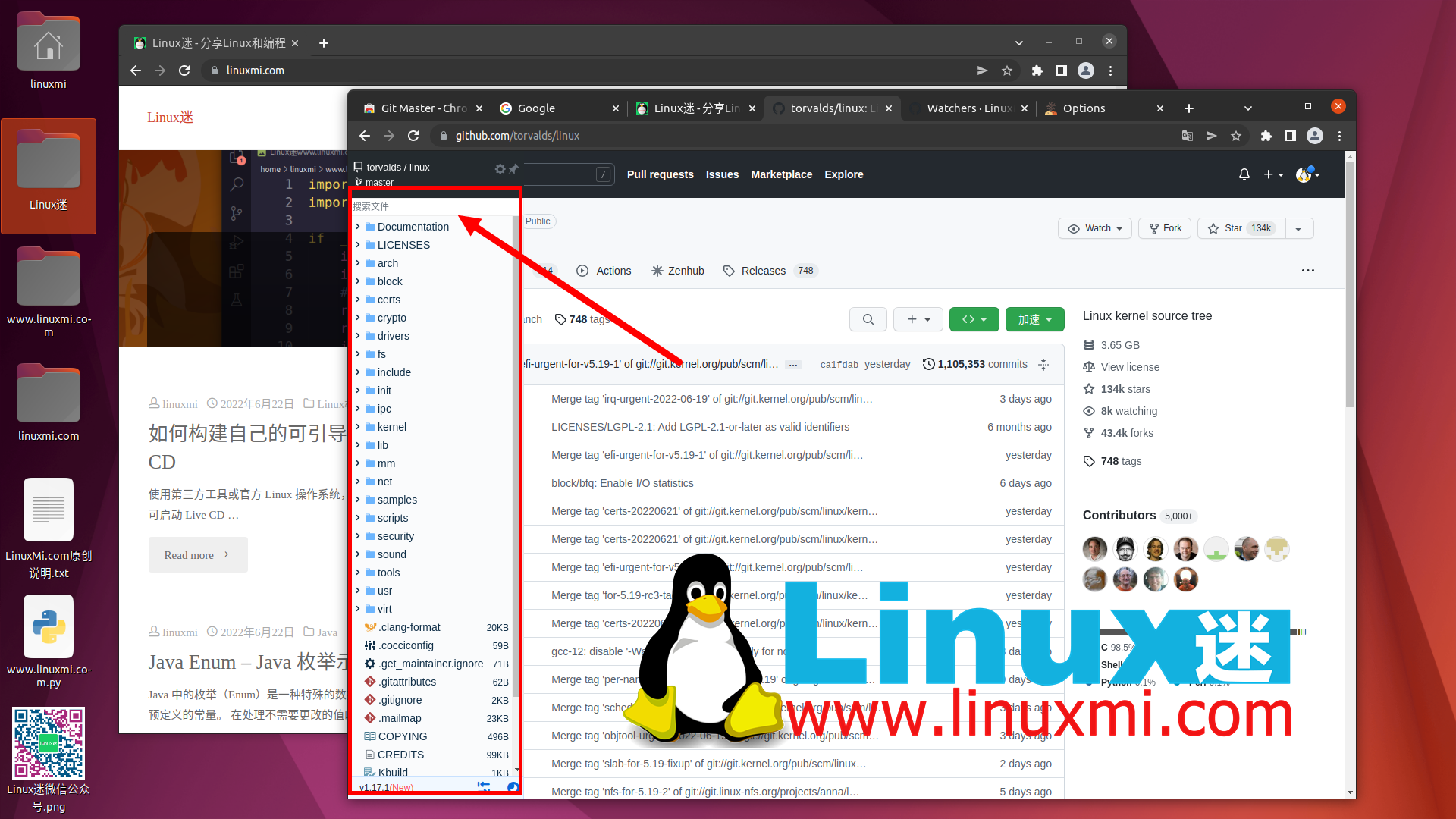Click the 748 tags link near branch selector

tap(582, 319)
